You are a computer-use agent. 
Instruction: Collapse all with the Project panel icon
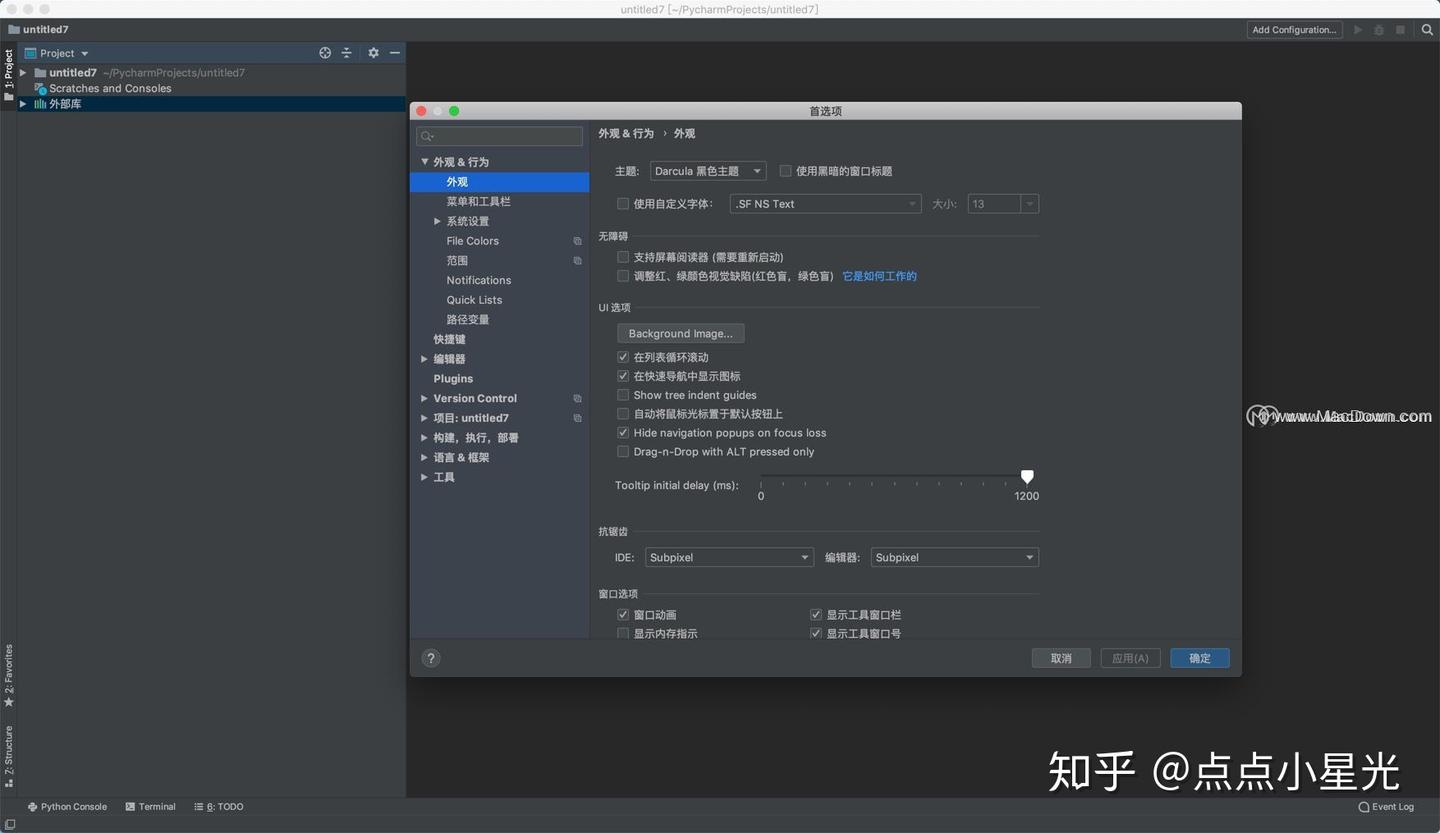(x=347, y=52)
